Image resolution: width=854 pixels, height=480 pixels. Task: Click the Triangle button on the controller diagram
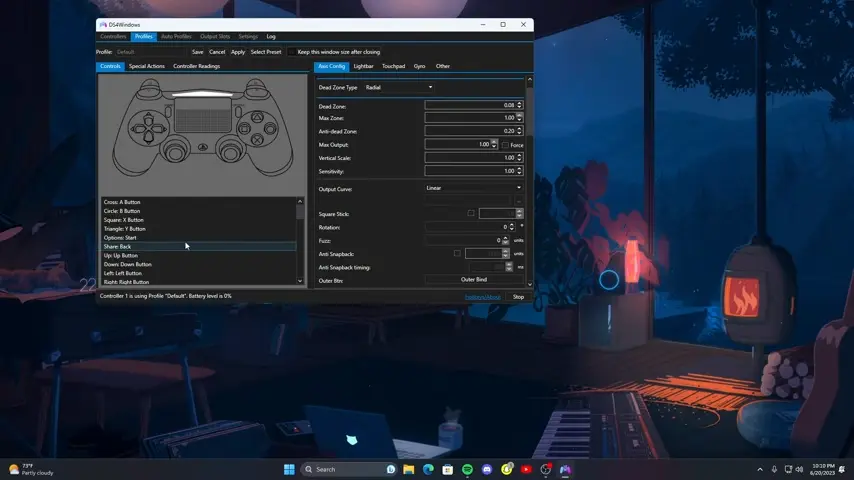(x=257, y=117)
